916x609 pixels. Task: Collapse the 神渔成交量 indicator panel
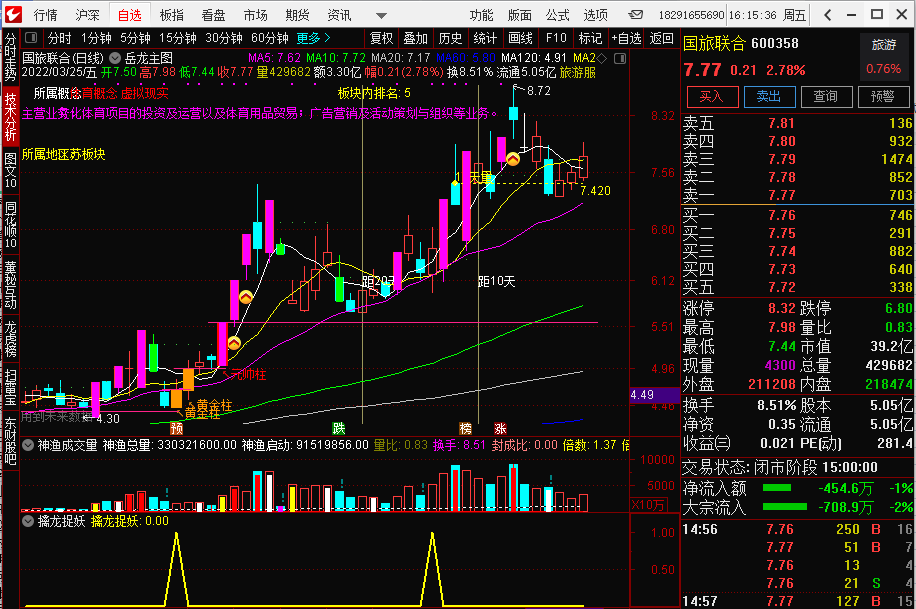tap(27, 445)
